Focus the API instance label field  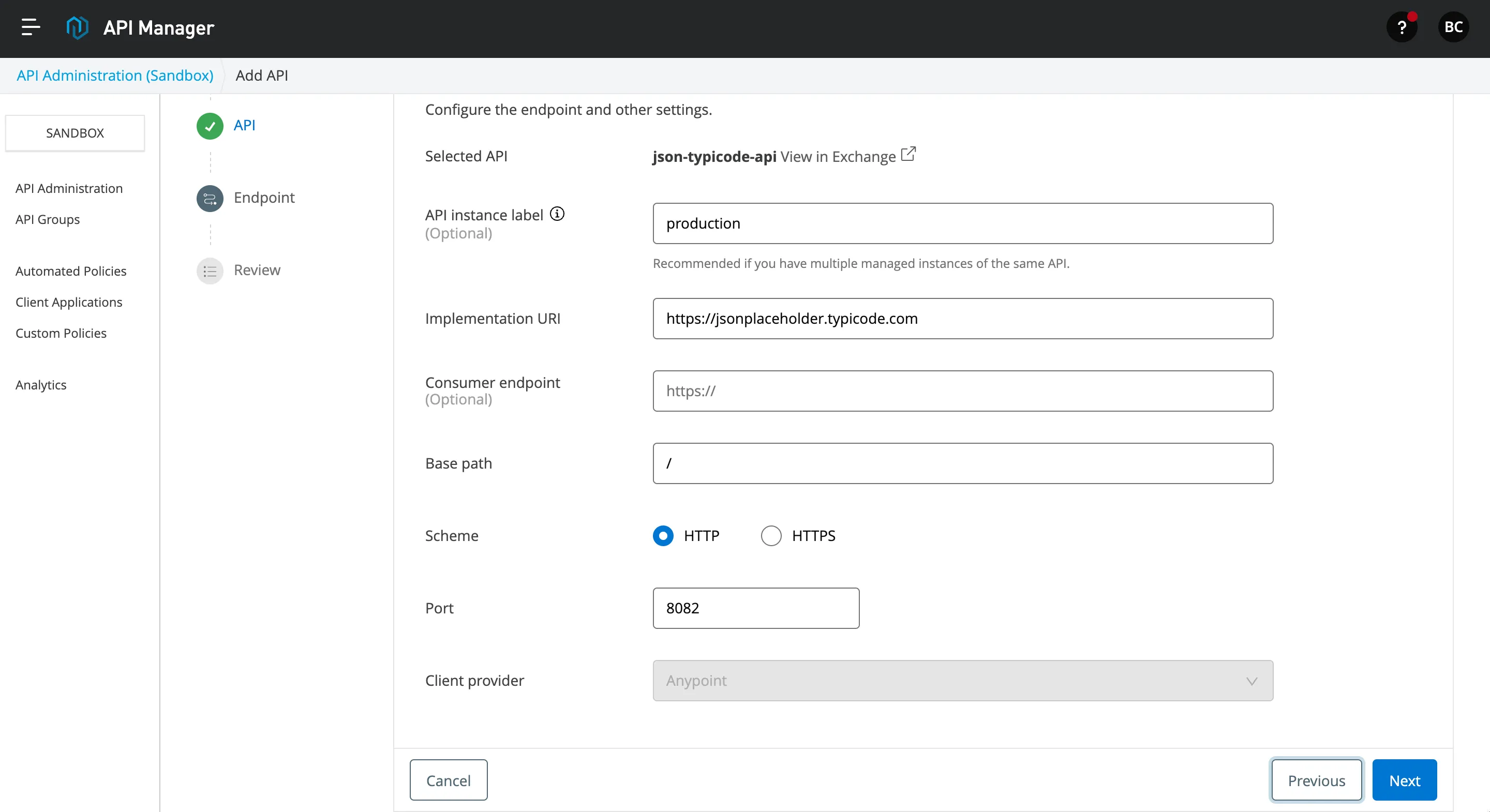pyautogui.click(x=962, y=223)
